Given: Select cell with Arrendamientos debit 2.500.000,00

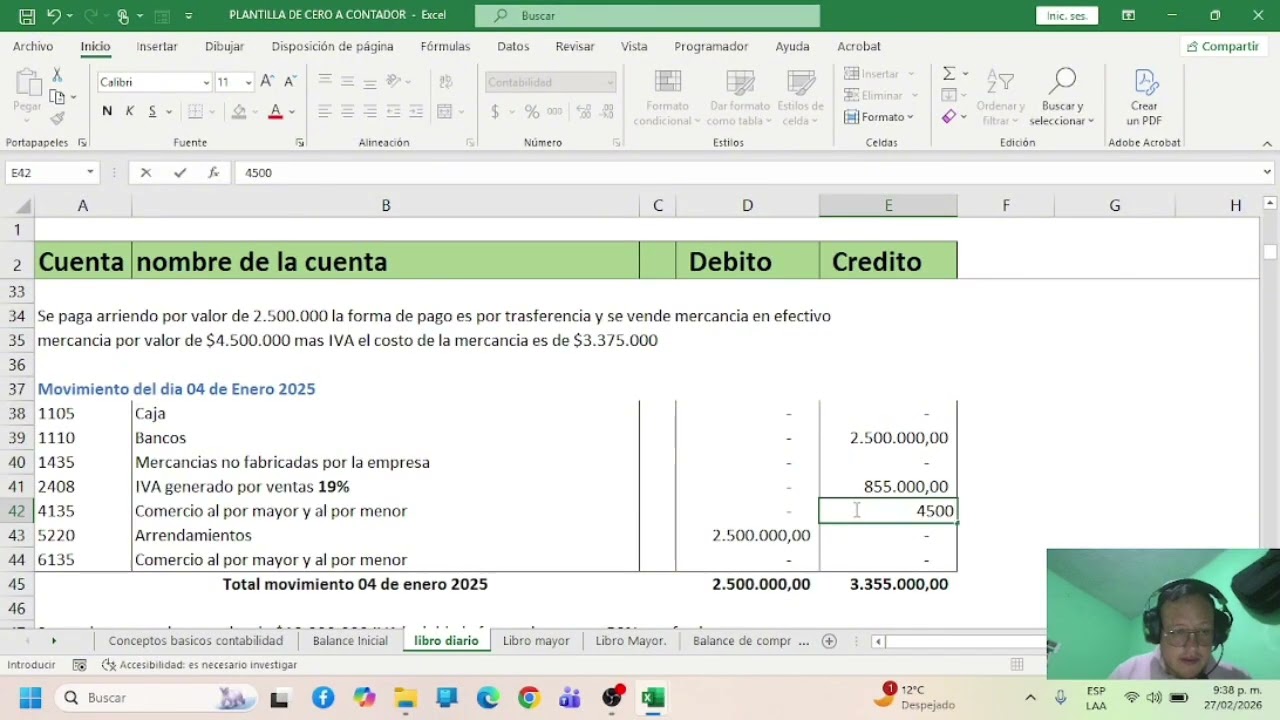Looking at the screenshot, I should pos(747,535).
